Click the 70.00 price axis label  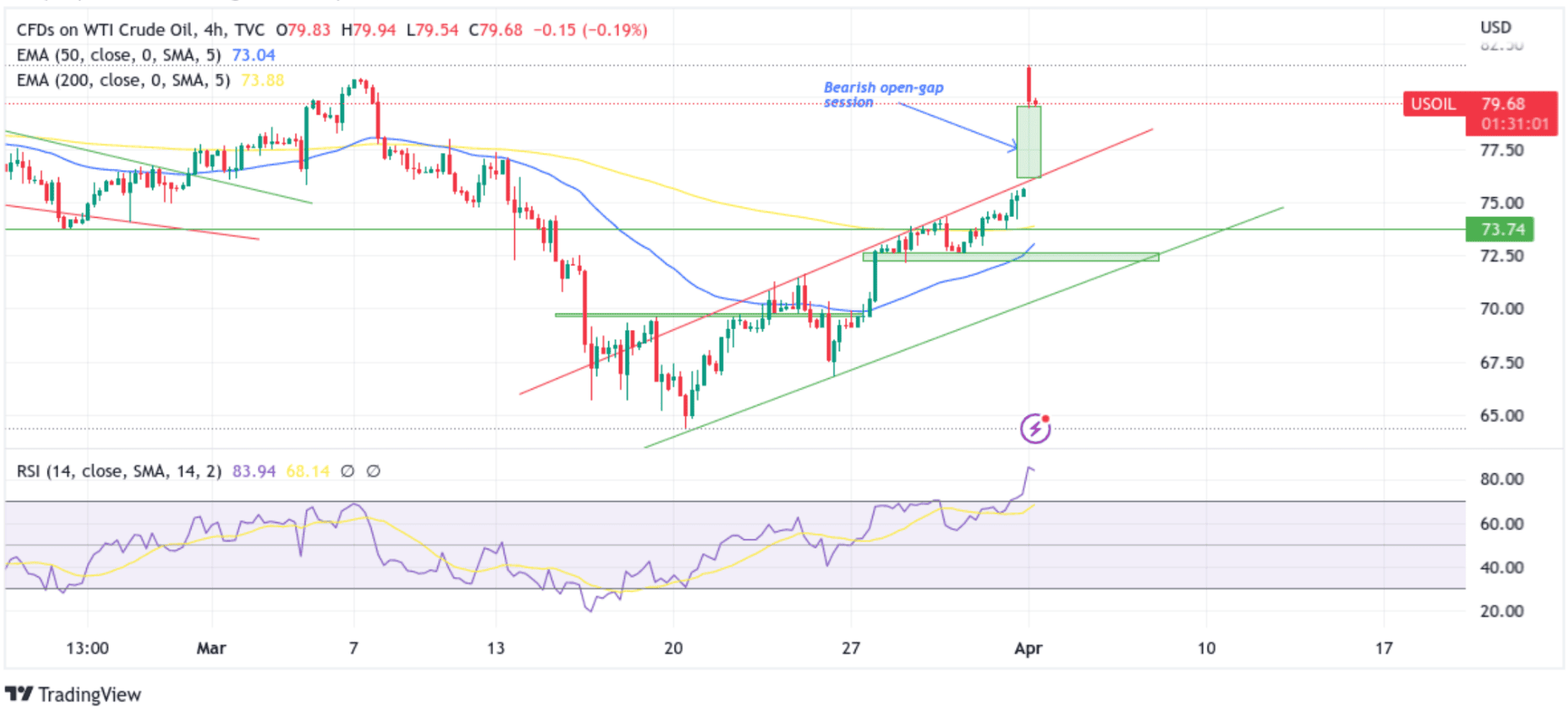1502,309
